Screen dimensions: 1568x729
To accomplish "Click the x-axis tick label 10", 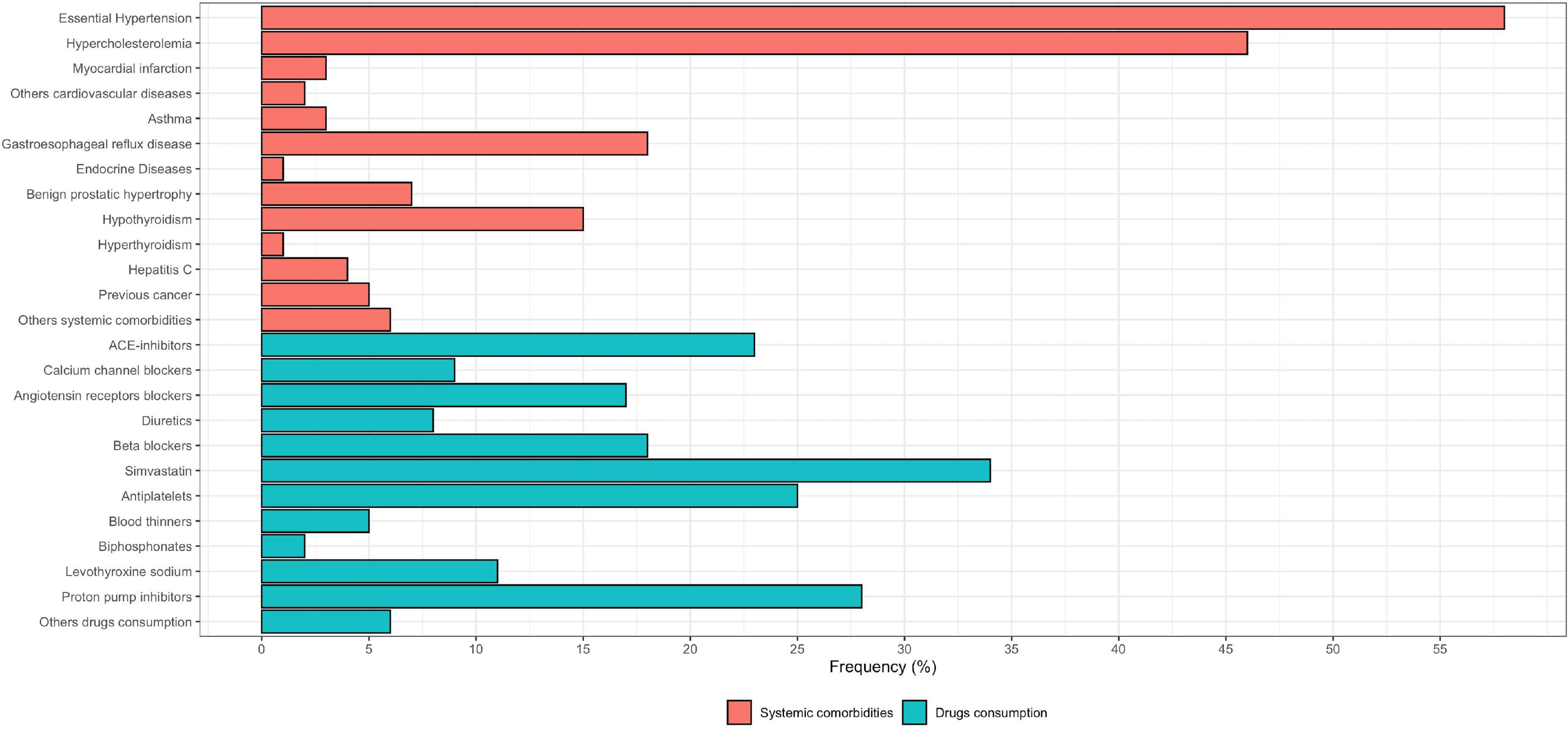I will (x=475, y=649).
